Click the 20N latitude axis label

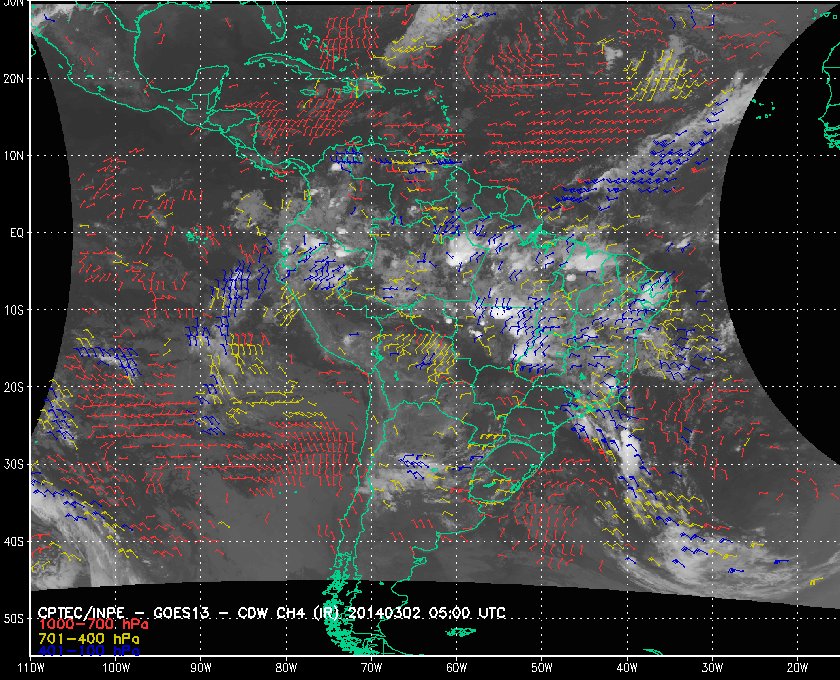[13, 78]
